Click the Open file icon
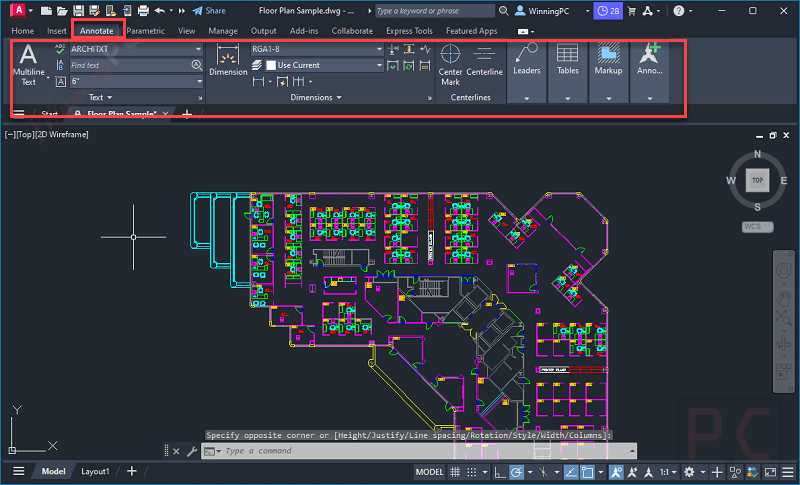This screenshot has width=800, height=485. coord(62,11)
